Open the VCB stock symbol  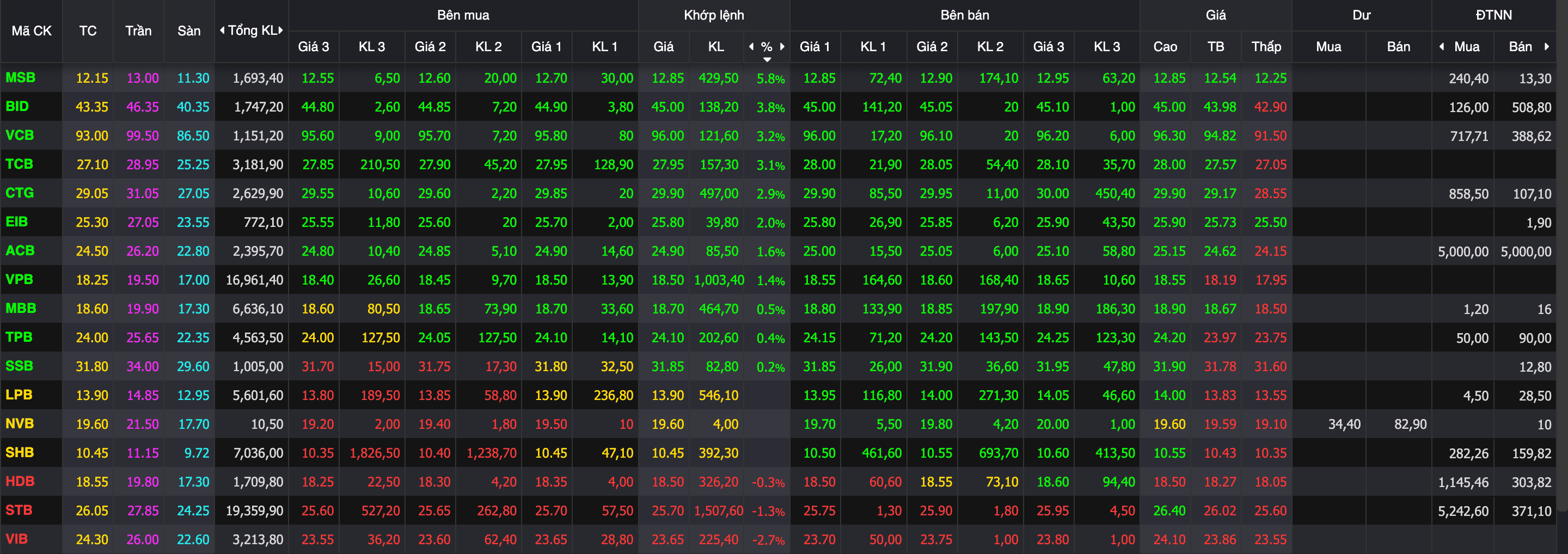(20, 135)
